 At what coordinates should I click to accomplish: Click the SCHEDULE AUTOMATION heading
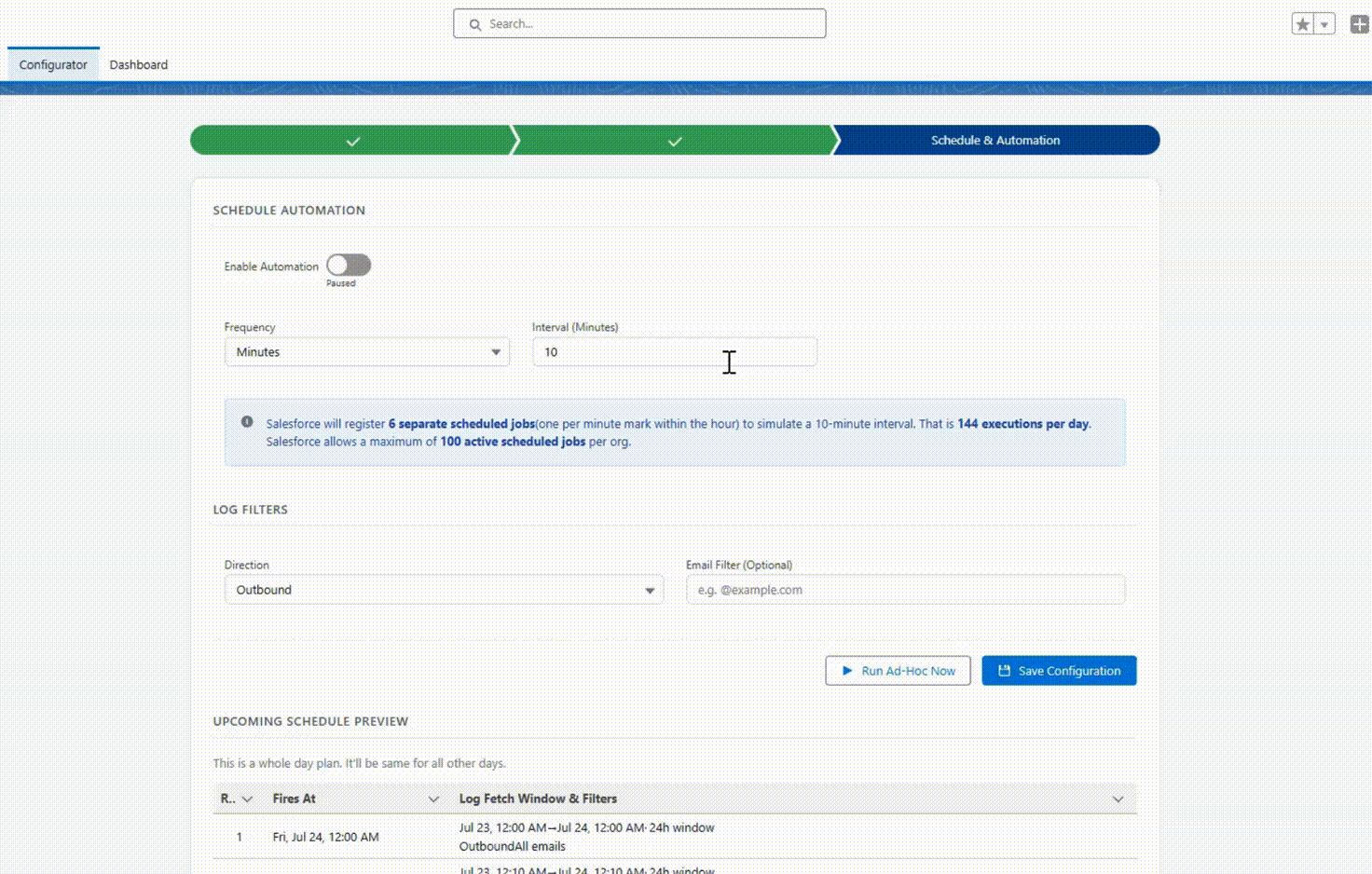pyautogui.click(x=289, y=211)
